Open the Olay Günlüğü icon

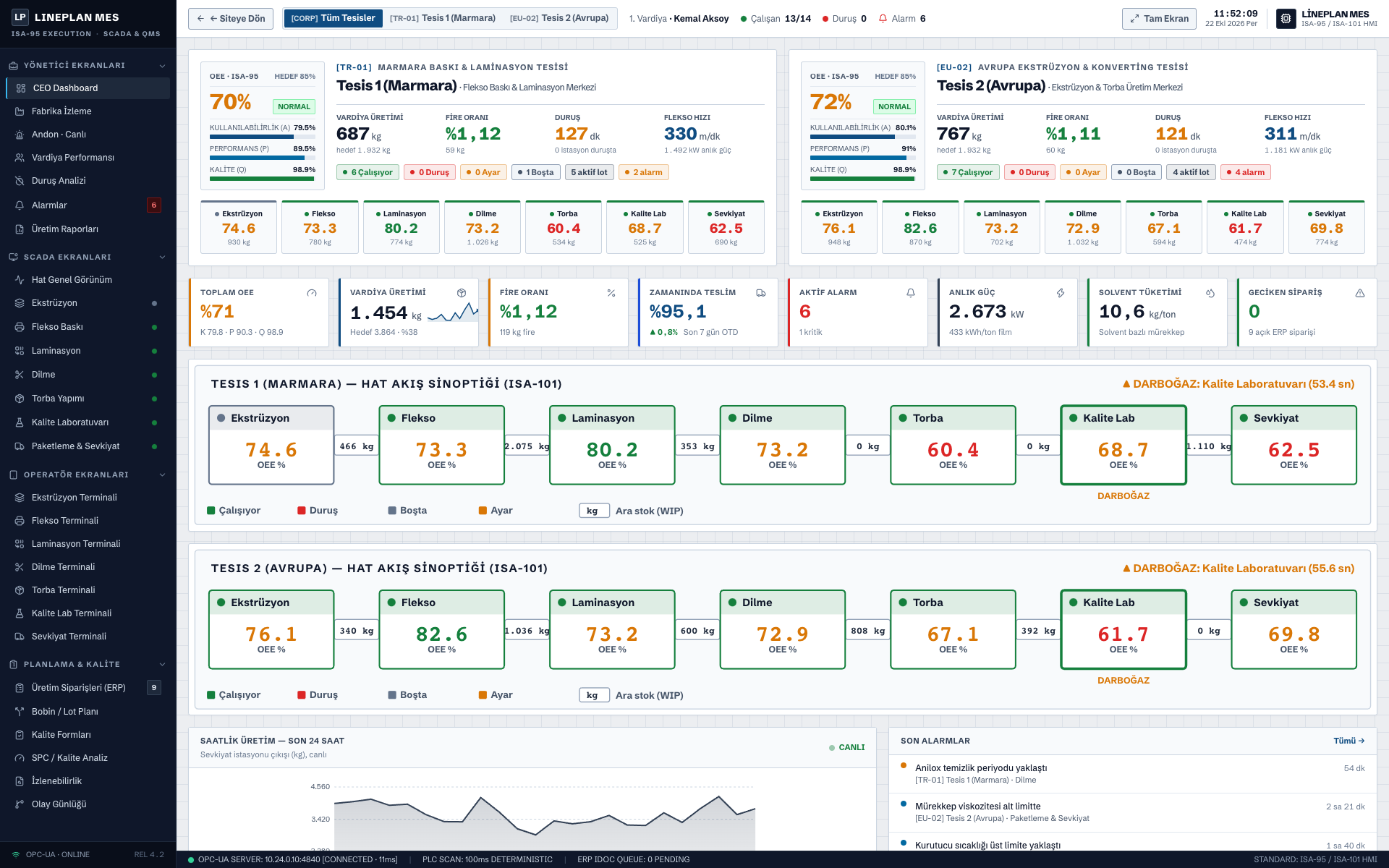point(20,804)
